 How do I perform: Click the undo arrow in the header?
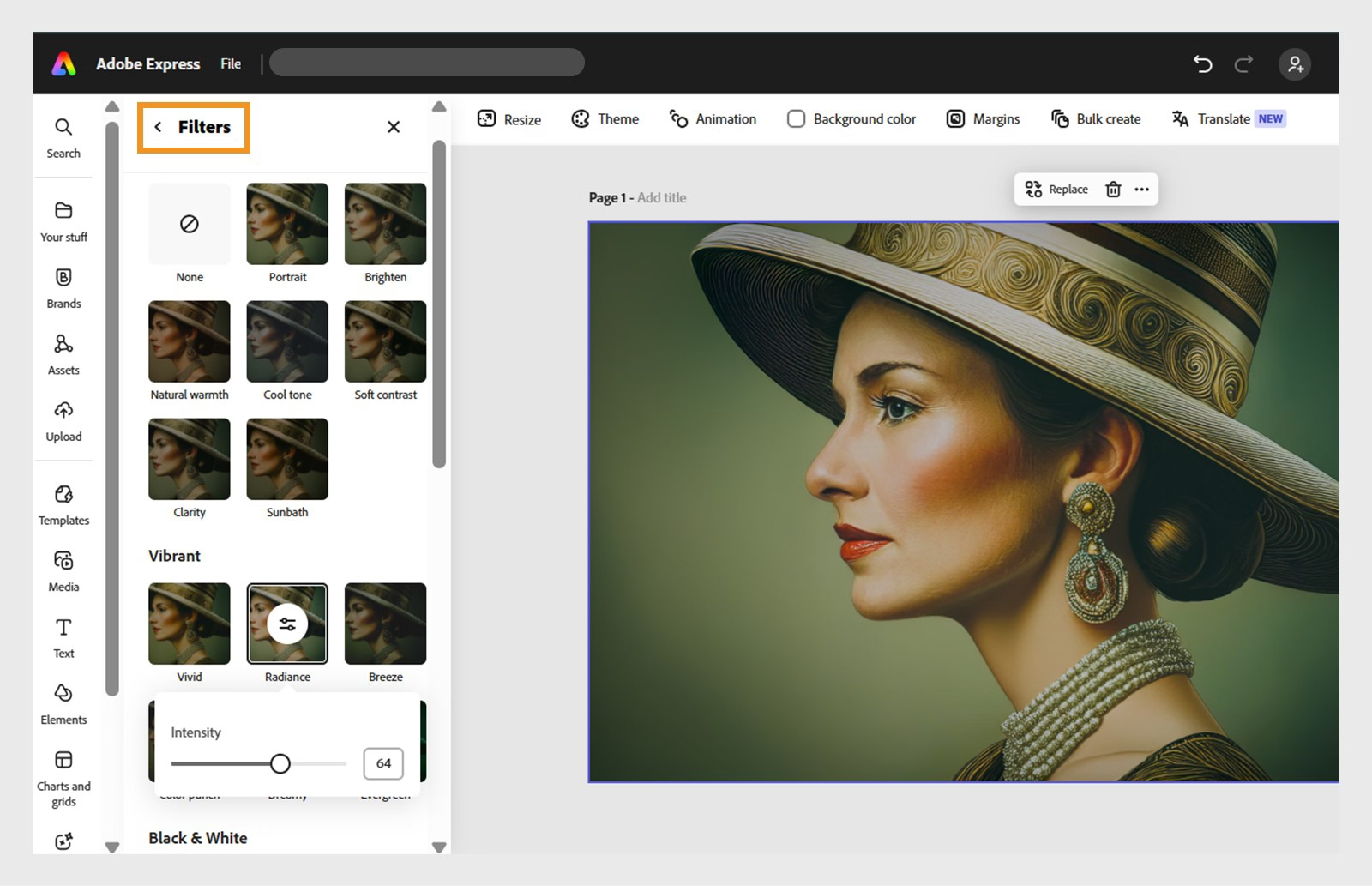(x=1203, y=63)
